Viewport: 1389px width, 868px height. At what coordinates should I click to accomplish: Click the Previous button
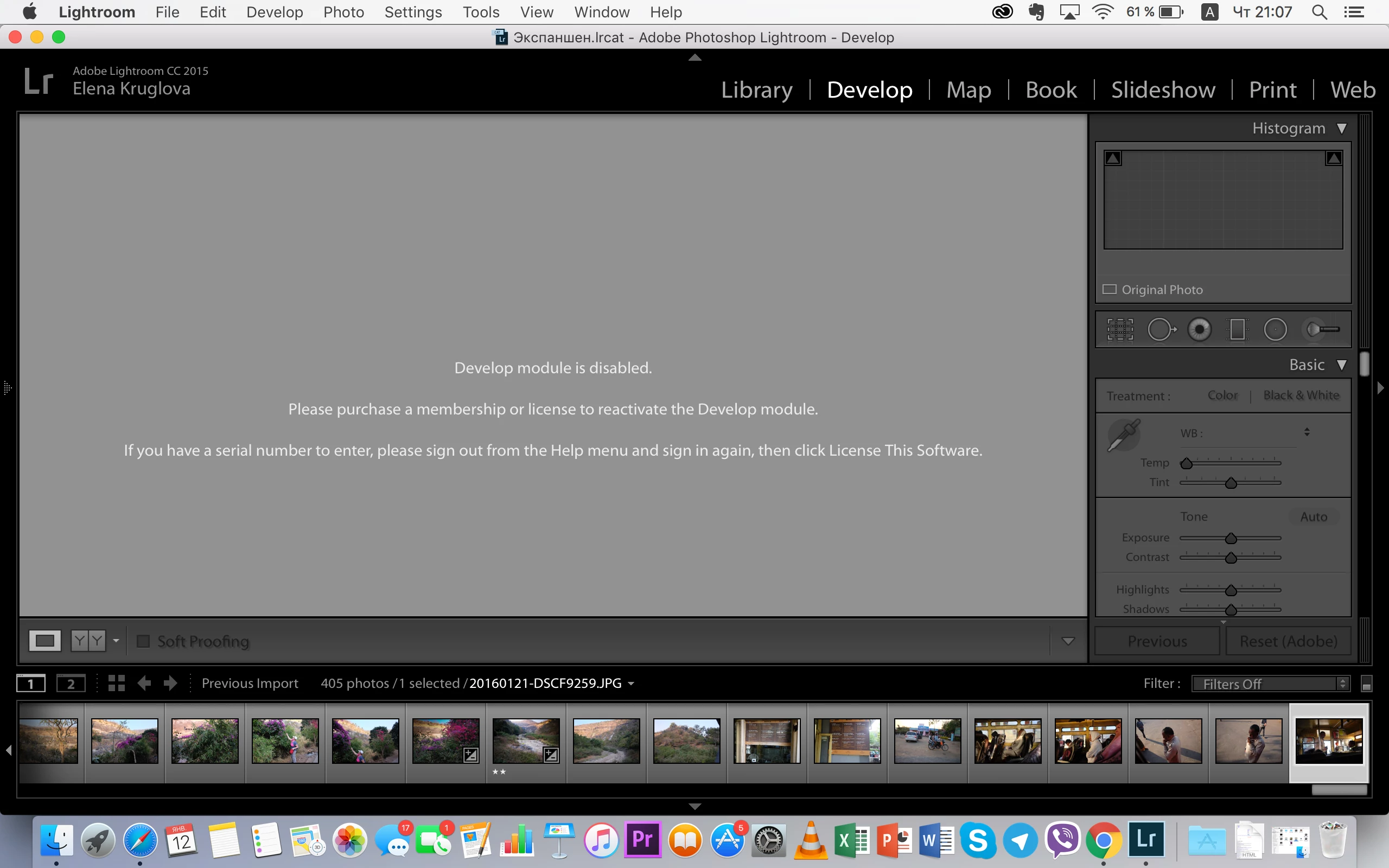(x=1157, y=641)
